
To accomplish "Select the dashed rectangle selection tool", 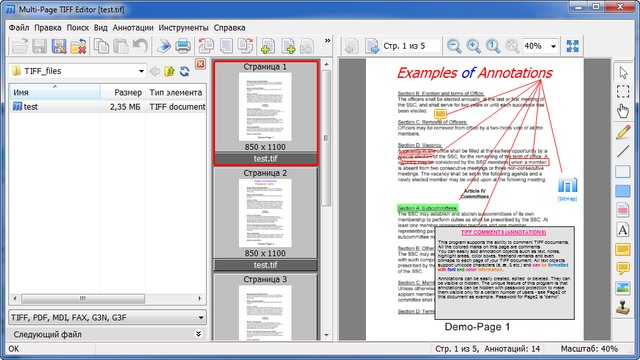I will click(623, 92).
